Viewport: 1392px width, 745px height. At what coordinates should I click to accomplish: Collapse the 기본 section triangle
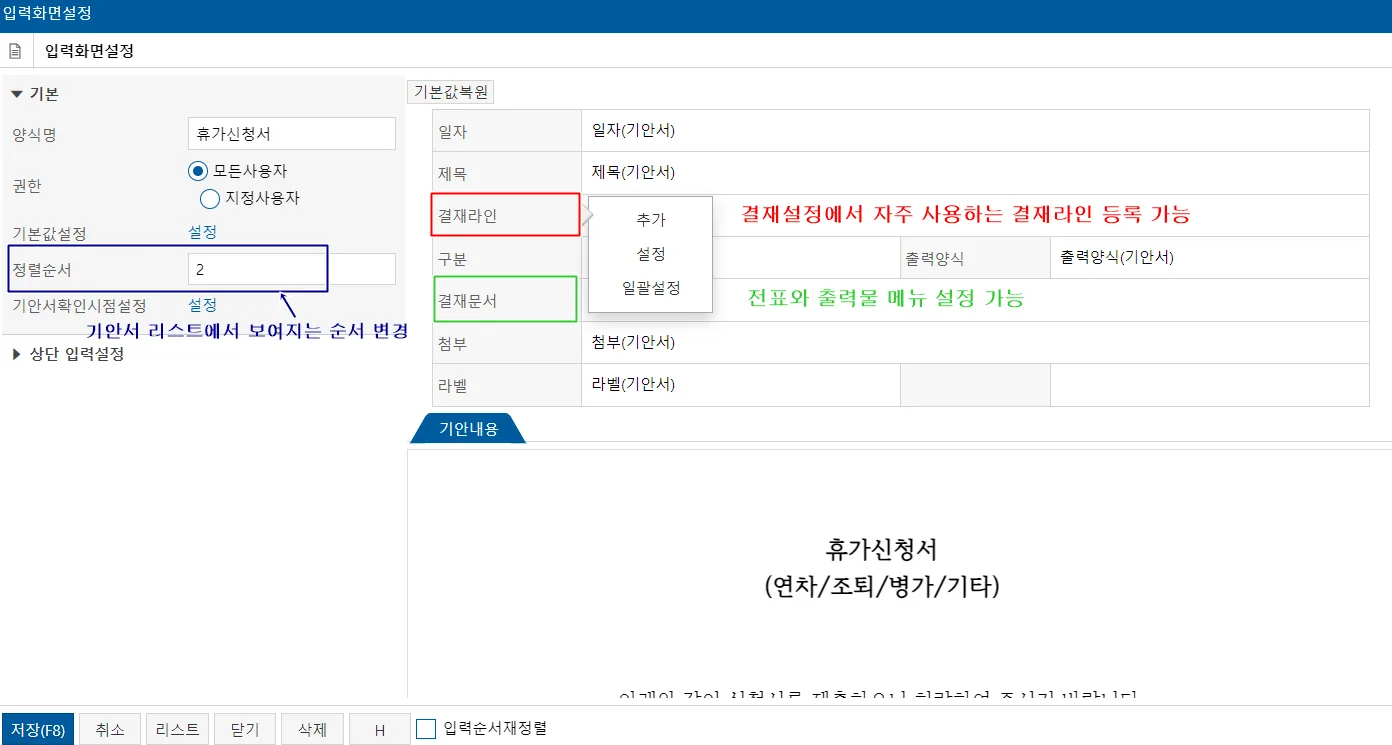[x=17, y=94]
